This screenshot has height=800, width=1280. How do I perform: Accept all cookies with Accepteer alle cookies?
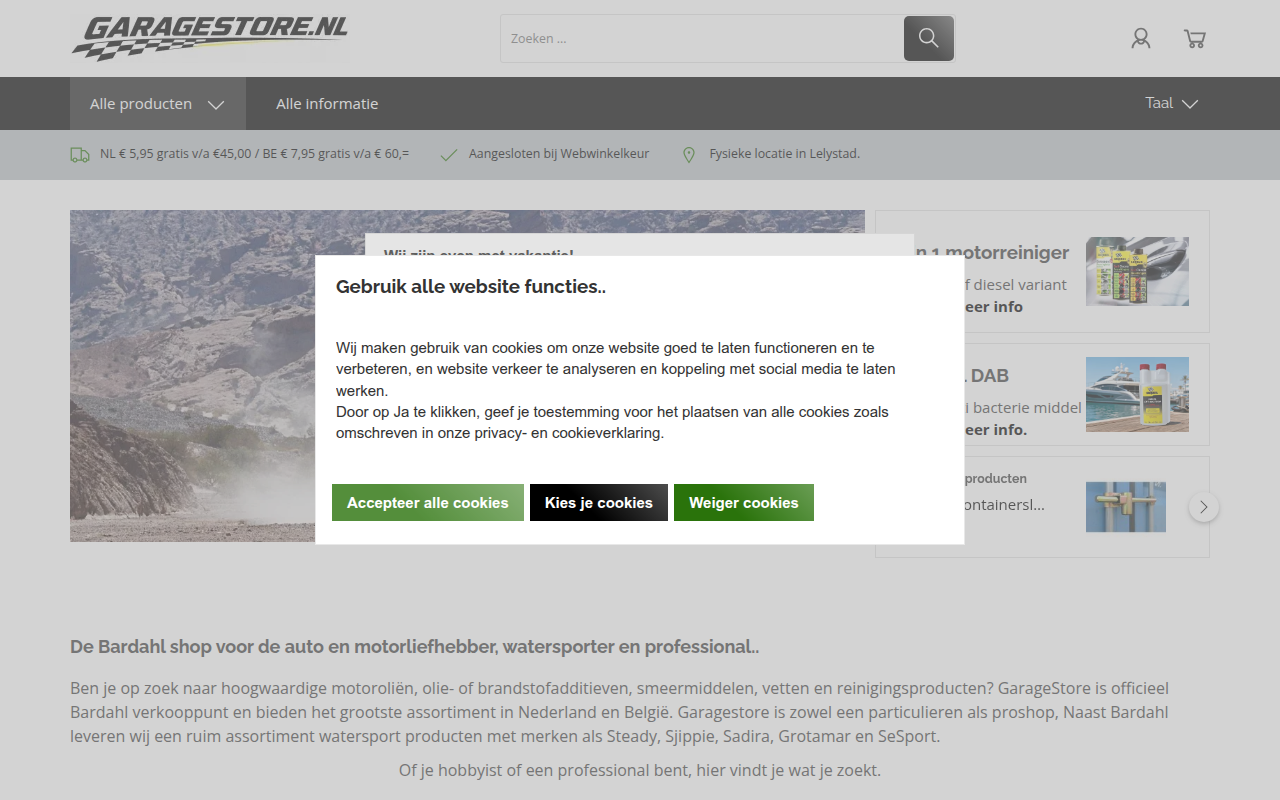coord(428,502)
